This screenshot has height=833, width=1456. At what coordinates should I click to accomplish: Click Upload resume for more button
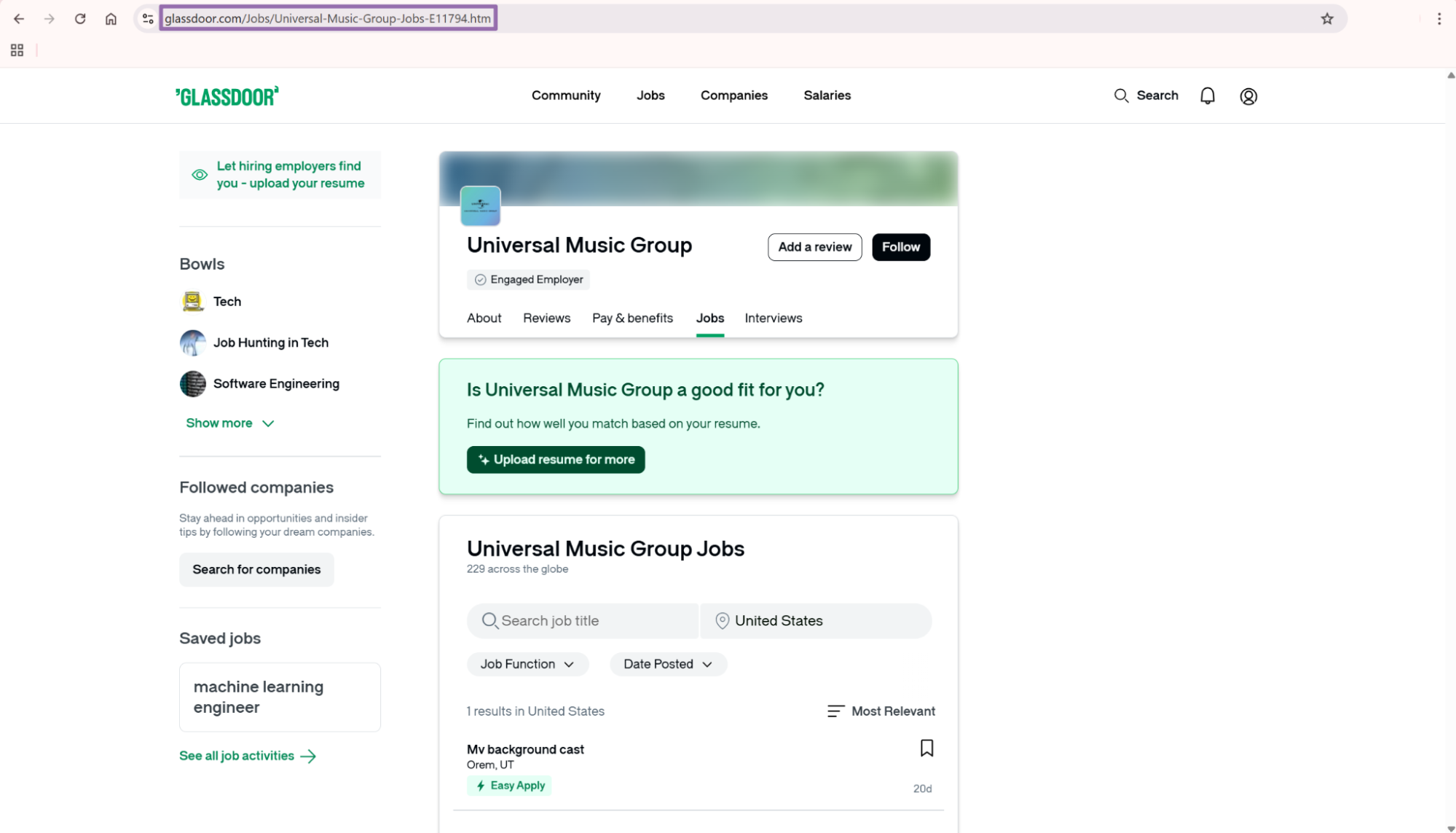tap(556, 460)
